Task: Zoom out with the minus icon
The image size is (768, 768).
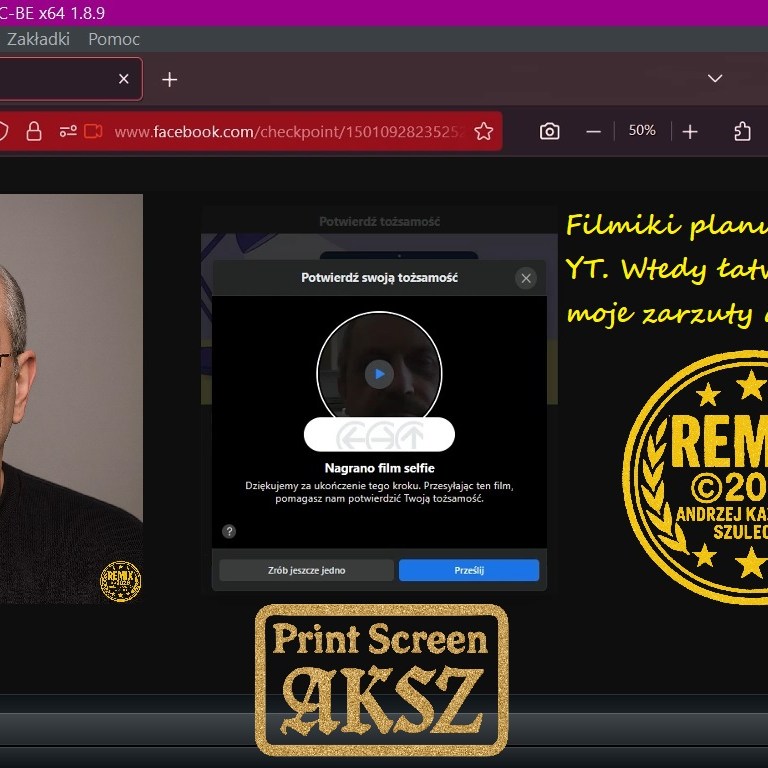Action: tap(594, 132)
